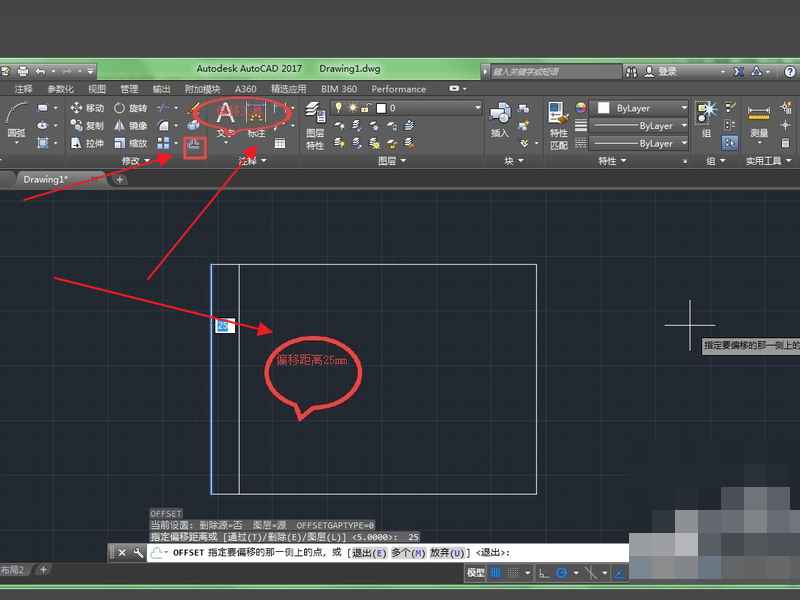The height and width of the screenshot is (600, 800).
Task: Expand the Block (块) panel flyout
Action: (514, 161)
